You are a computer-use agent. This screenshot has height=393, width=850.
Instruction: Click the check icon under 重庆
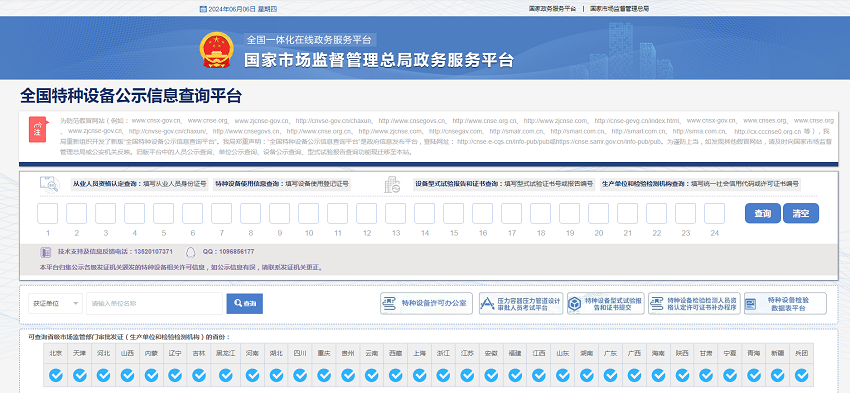click(324, 375)
